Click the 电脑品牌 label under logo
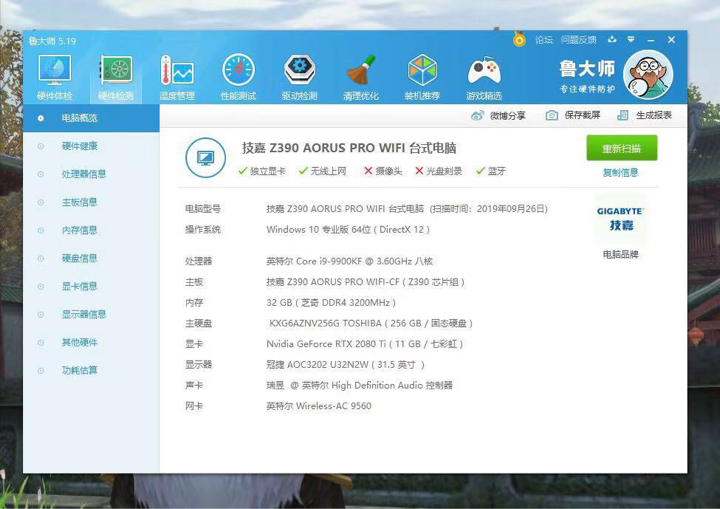Viewport: 720px width, 509px height. point(620,254)
